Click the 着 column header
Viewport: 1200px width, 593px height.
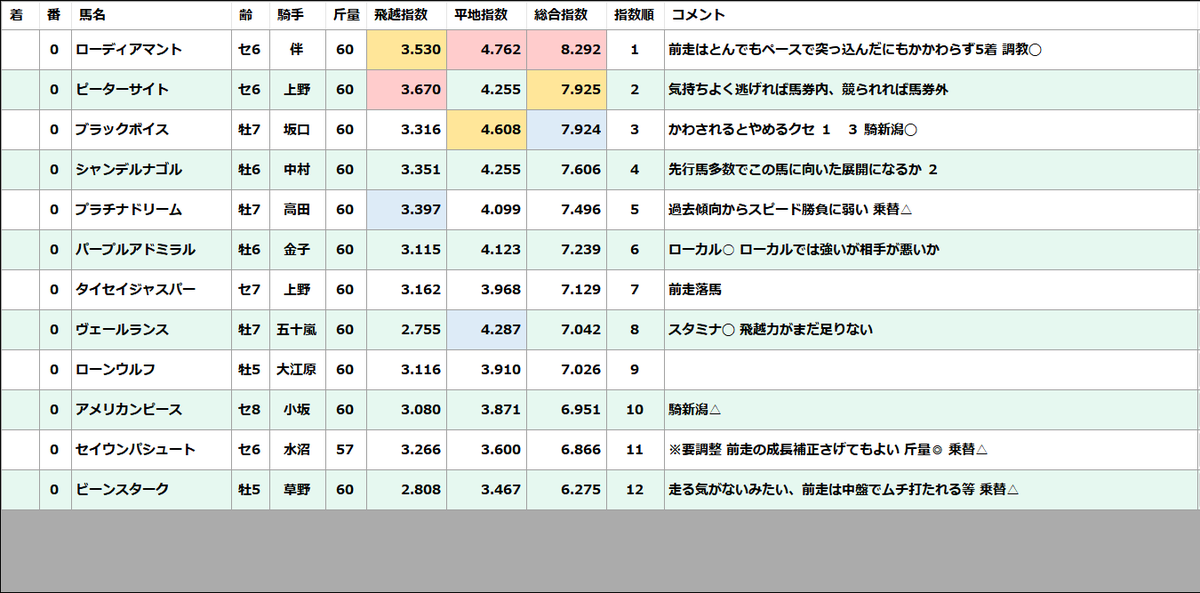(x=20, y=16)
